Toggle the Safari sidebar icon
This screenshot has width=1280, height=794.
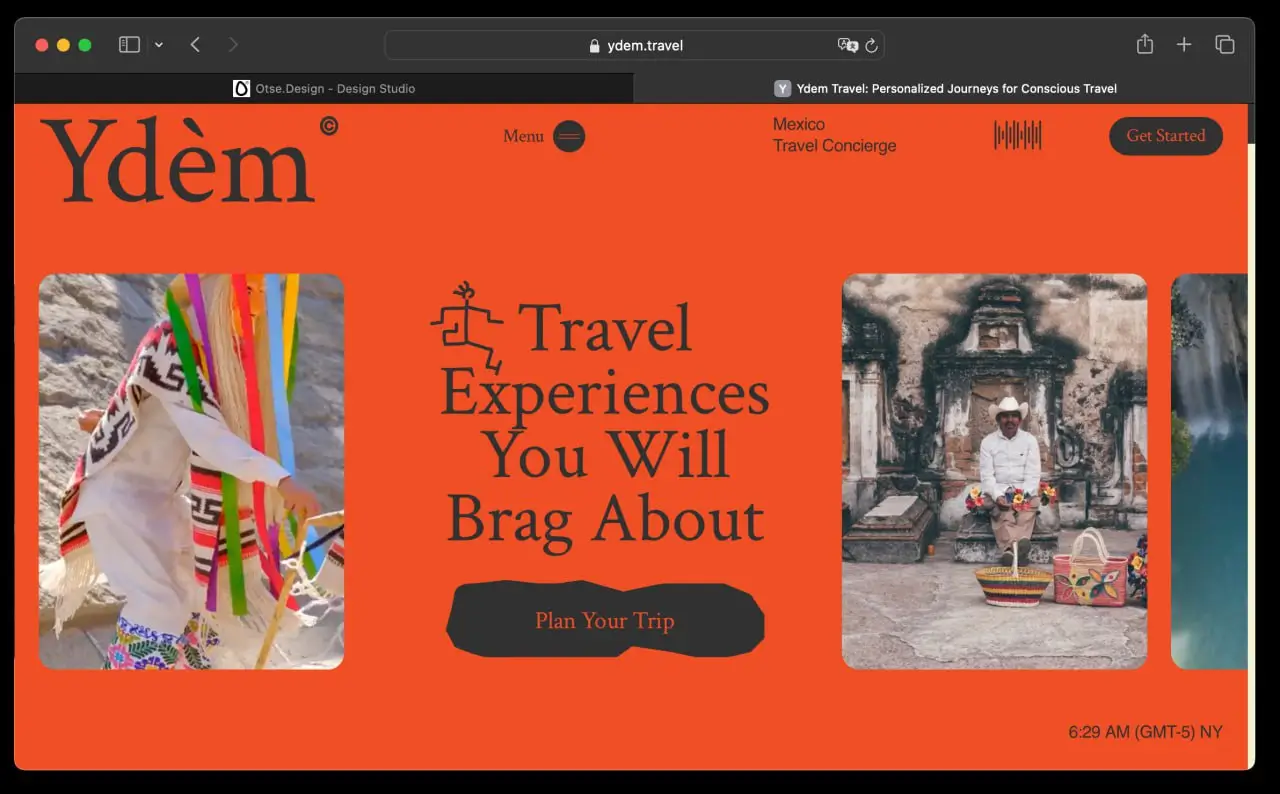(x=129, y=45)
